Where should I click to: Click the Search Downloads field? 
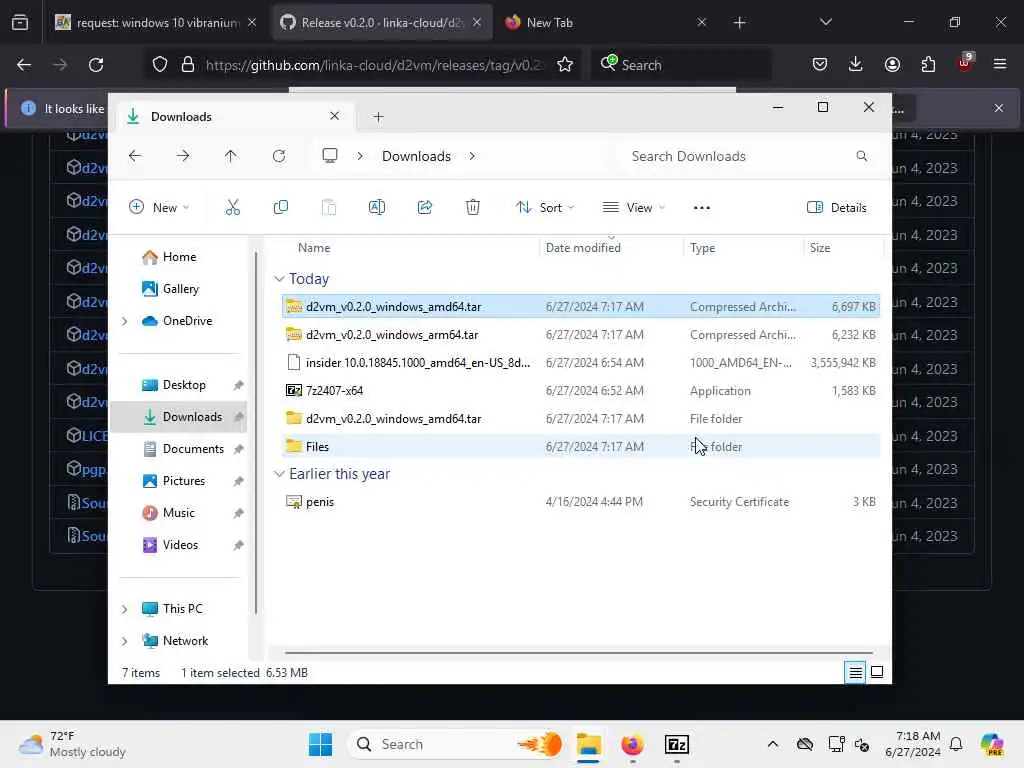748,156
